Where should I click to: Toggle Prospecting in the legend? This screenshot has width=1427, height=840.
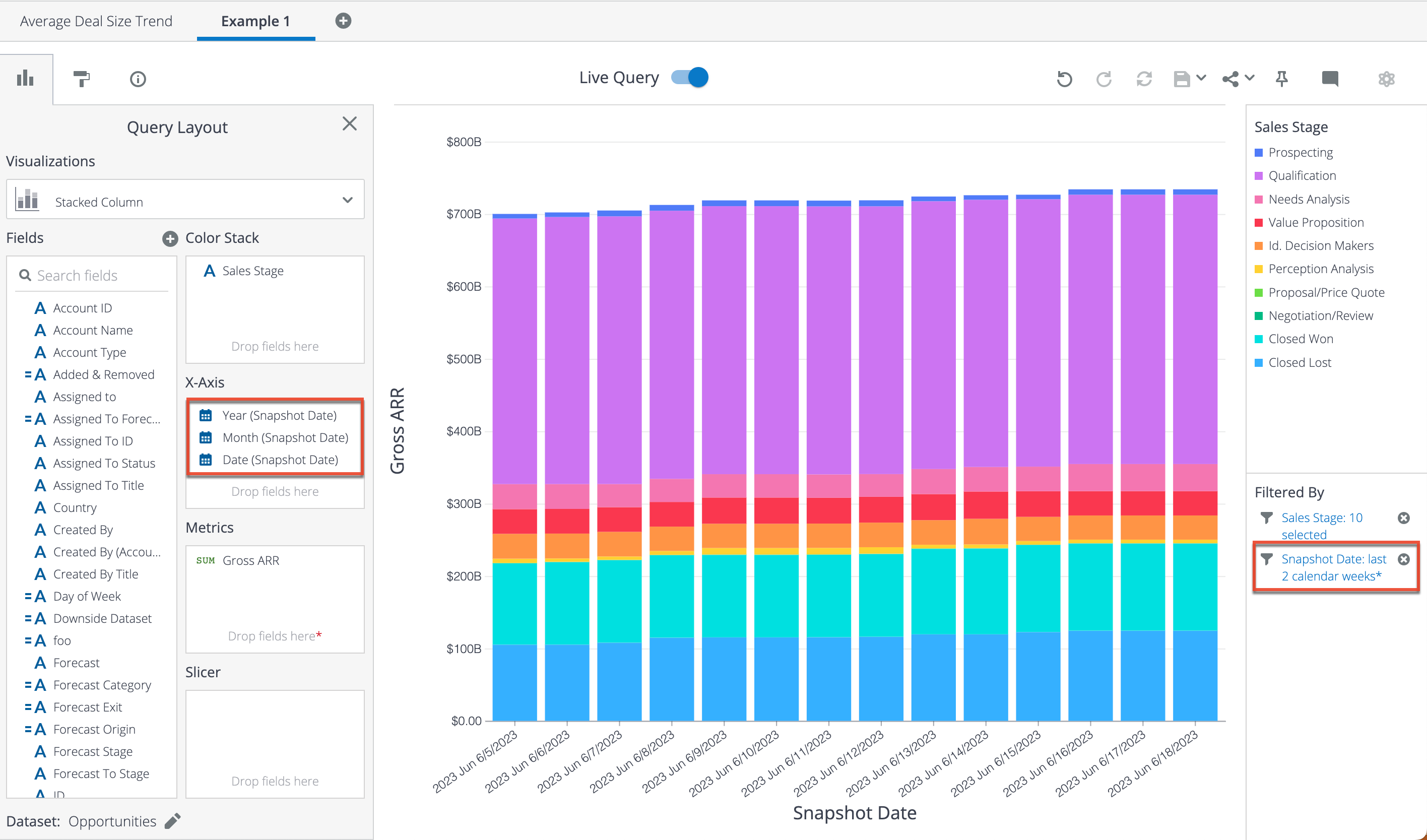point(1293,152)
